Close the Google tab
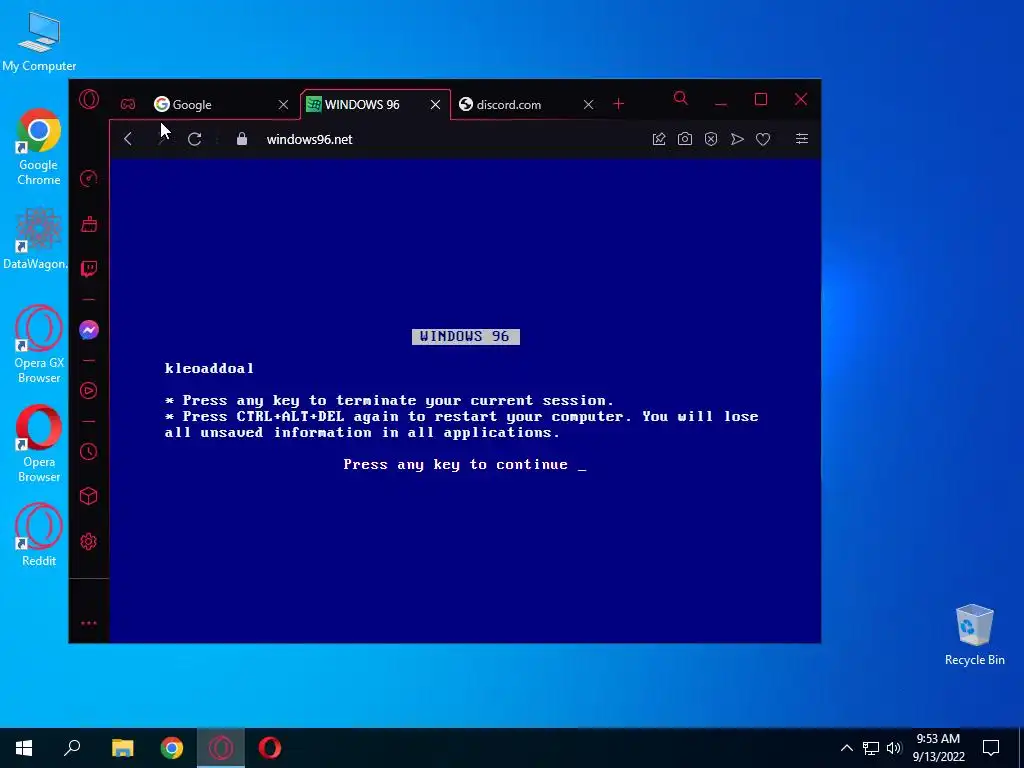Screen dimensions: 1024x768 pos(283,104)
